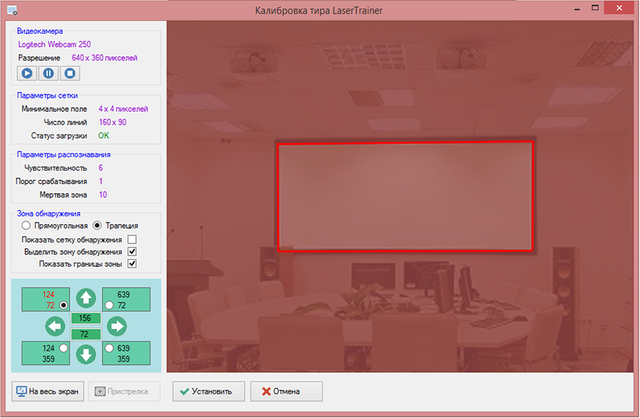
Task: Open the window system menu icon
Action: coord(12,11)
